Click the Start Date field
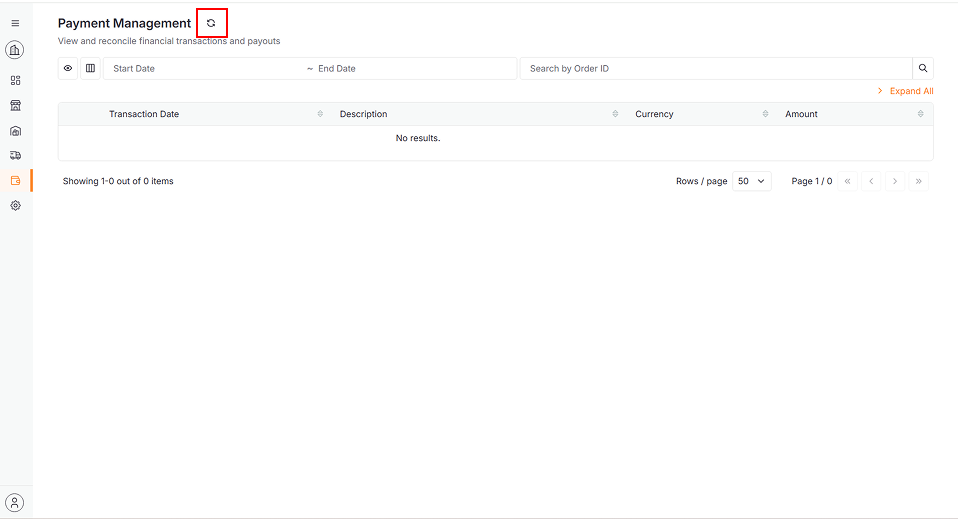958x519 pixels. (200, 68)
